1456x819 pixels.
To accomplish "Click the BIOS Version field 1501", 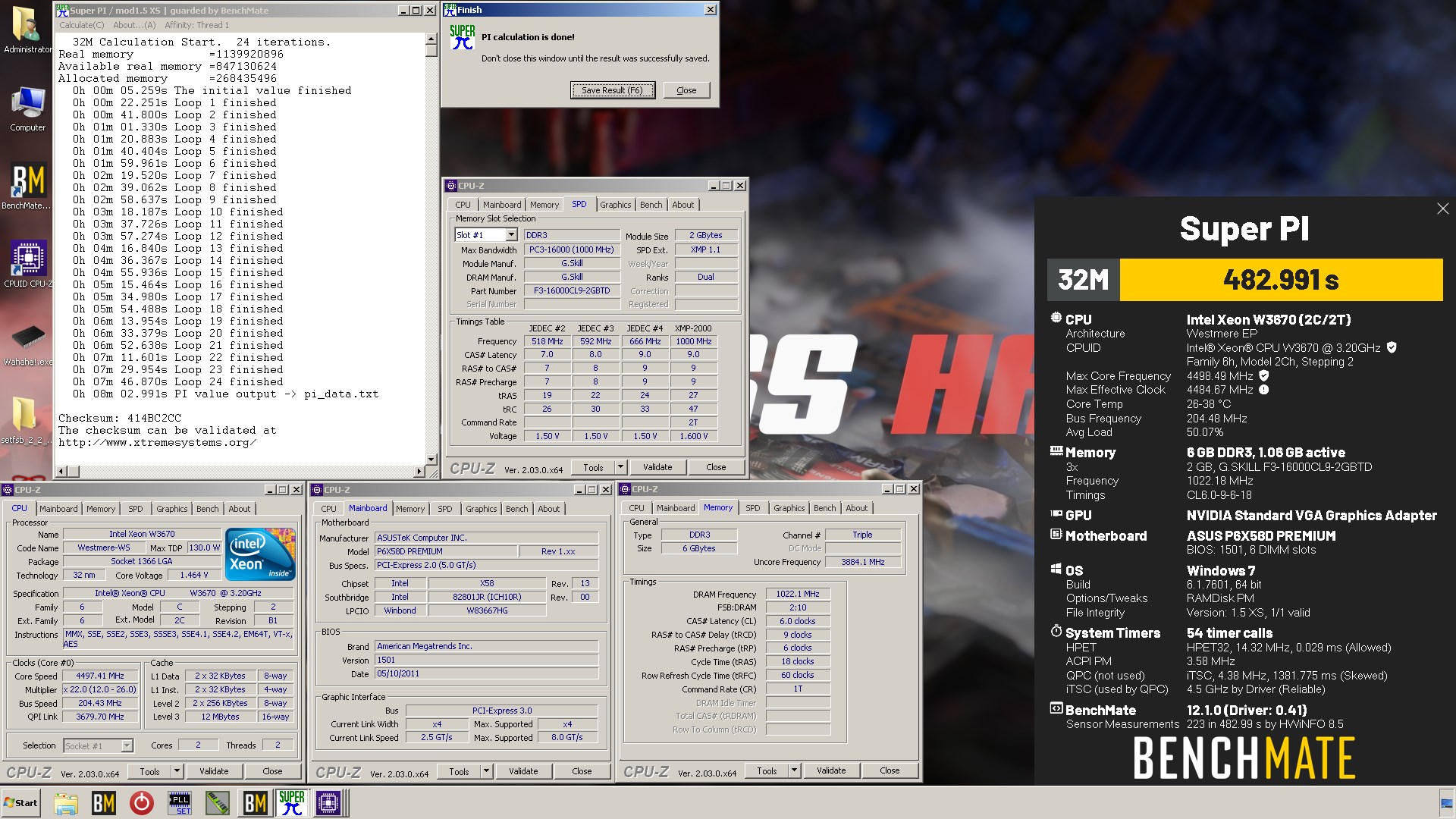I will click(486, 660).
